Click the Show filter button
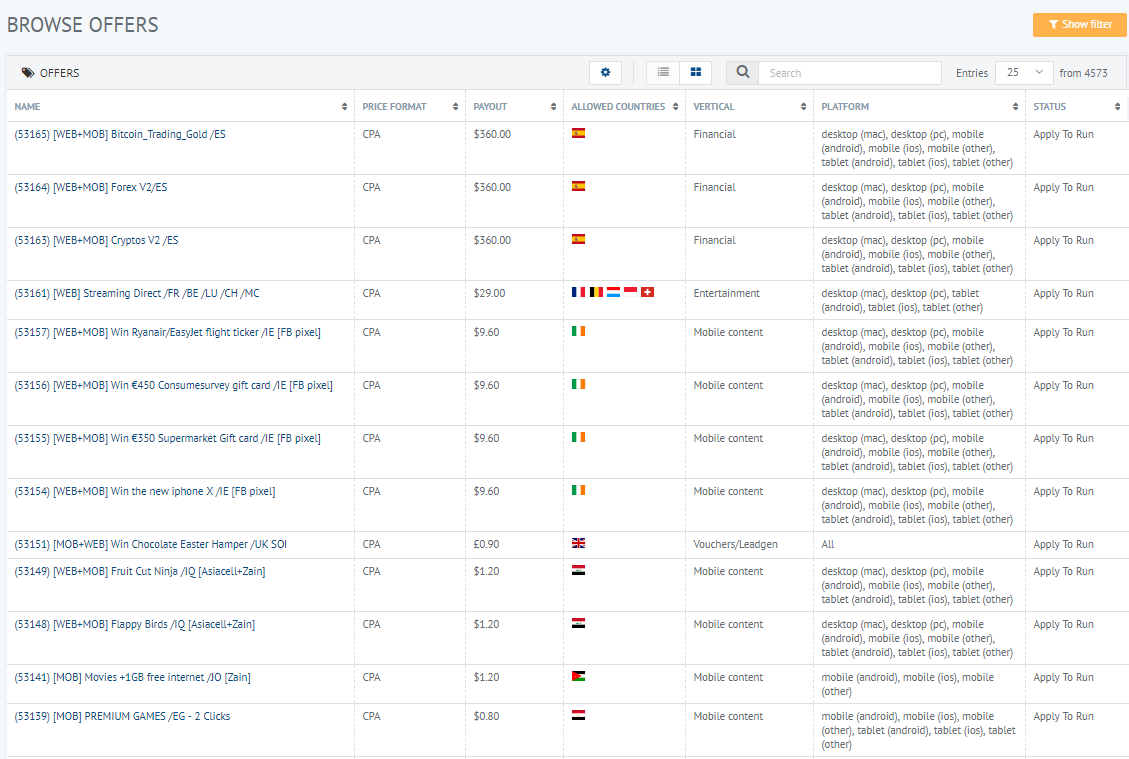 point(1079,25)
